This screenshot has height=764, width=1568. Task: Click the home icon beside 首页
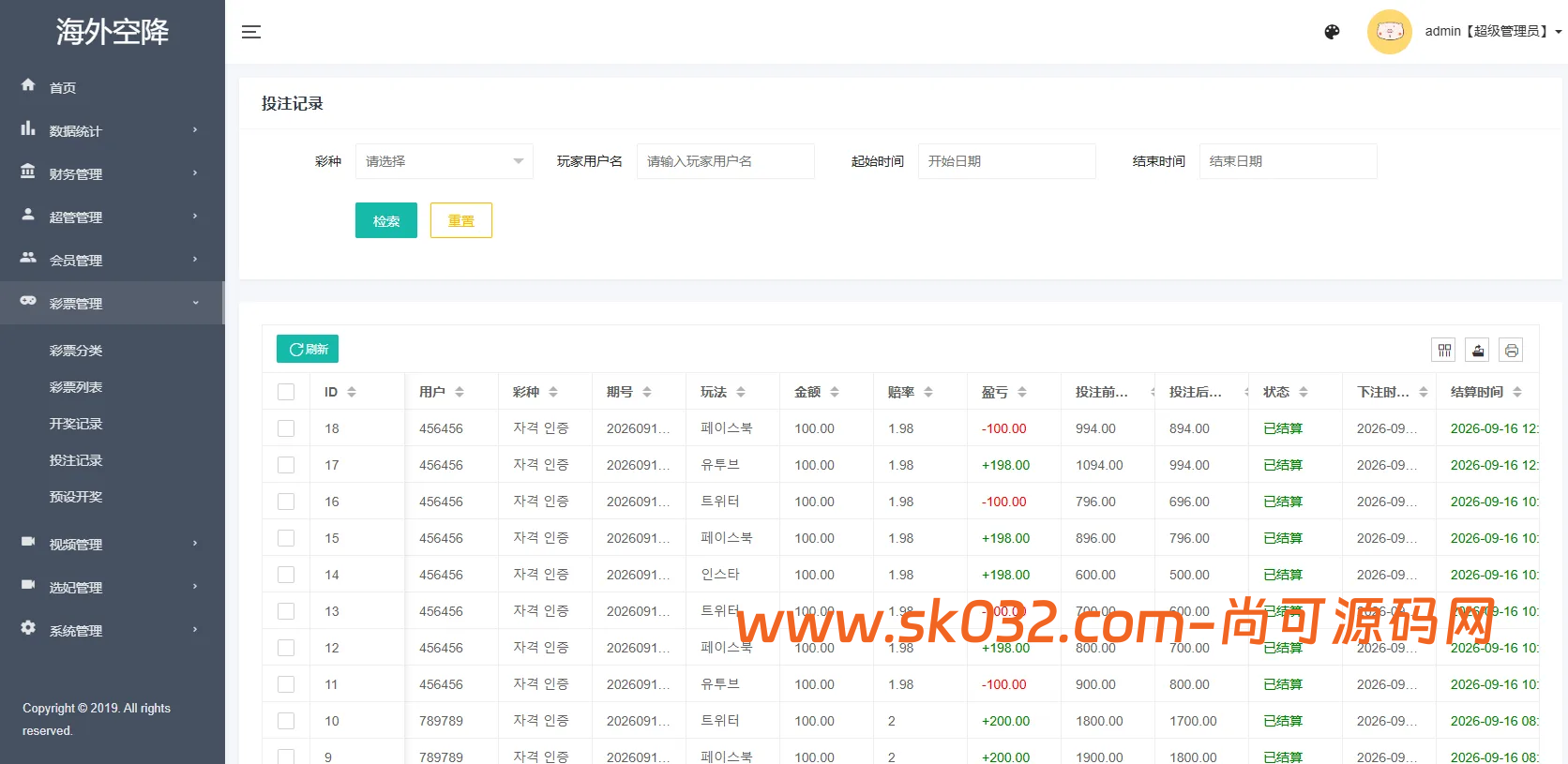pos(28,85)
